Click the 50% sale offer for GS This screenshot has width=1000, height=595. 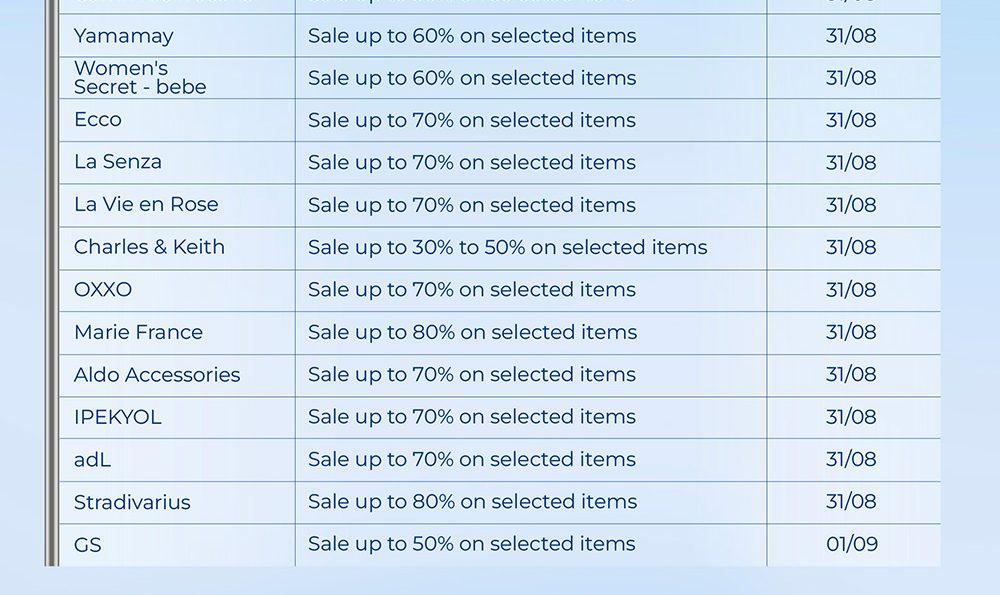tap(471, 545)
